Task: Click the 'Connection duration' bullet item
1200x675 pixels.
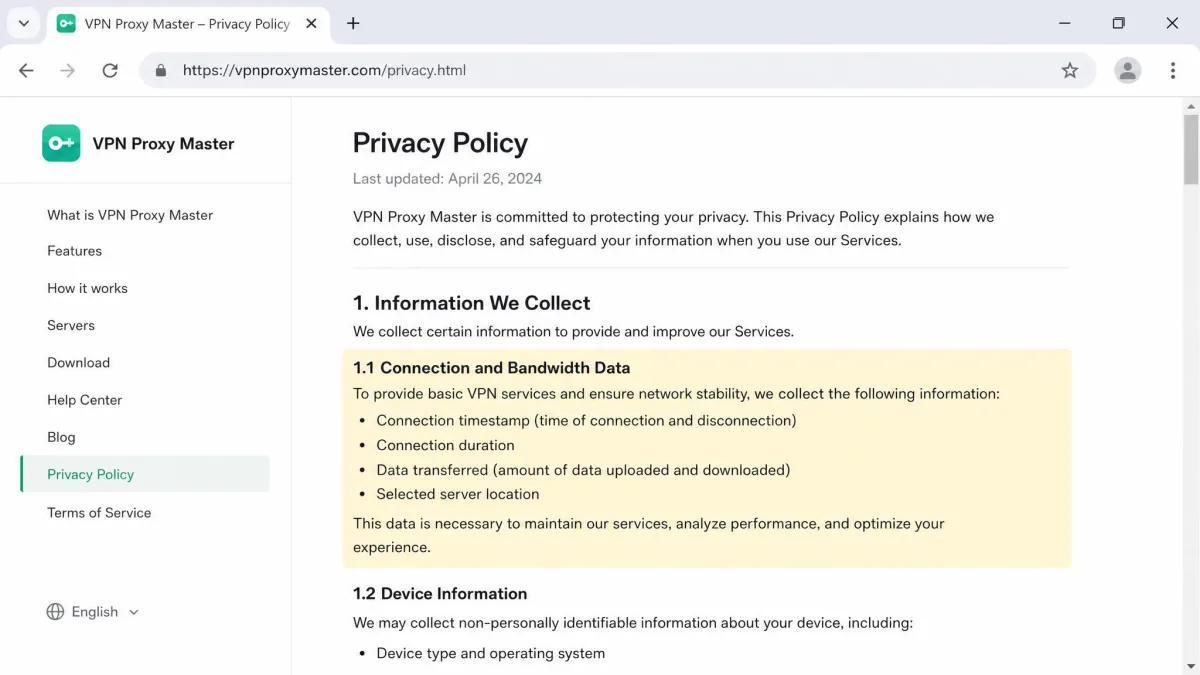Action: (x=445, y=445)
